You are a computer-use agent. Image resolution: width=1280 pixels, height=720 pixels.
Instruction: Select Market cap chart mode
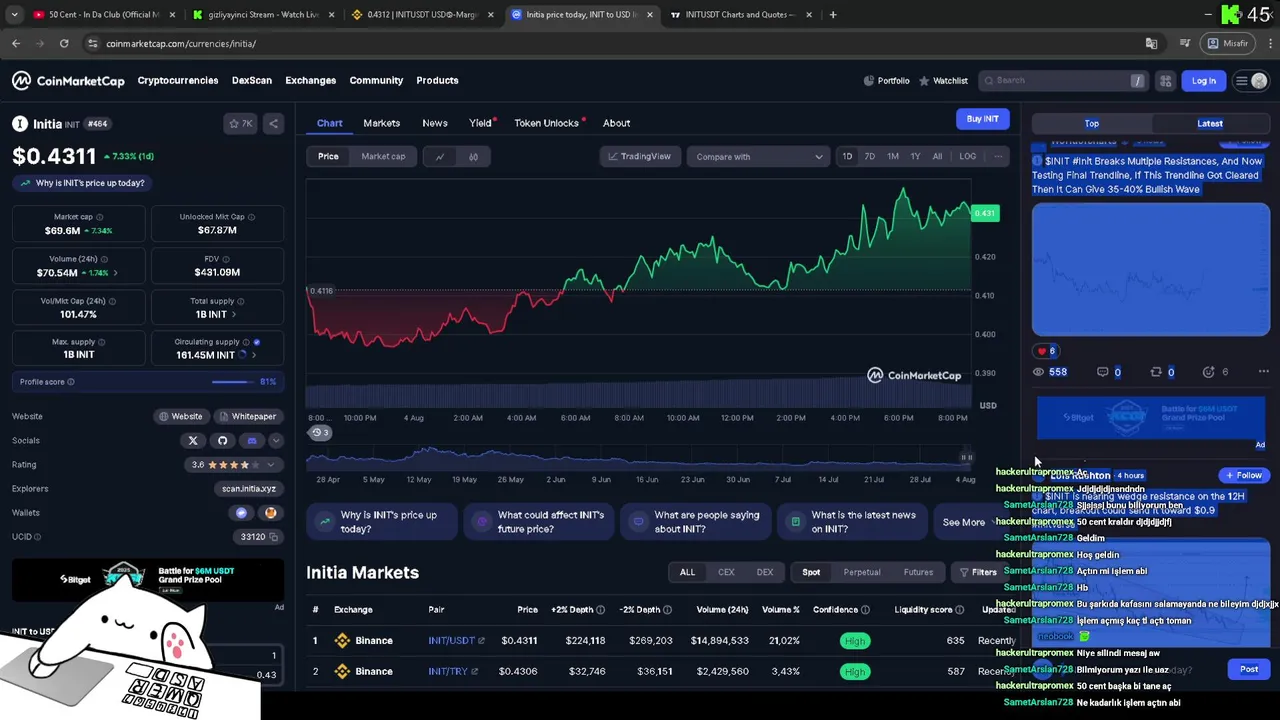(x=383, y=156)
